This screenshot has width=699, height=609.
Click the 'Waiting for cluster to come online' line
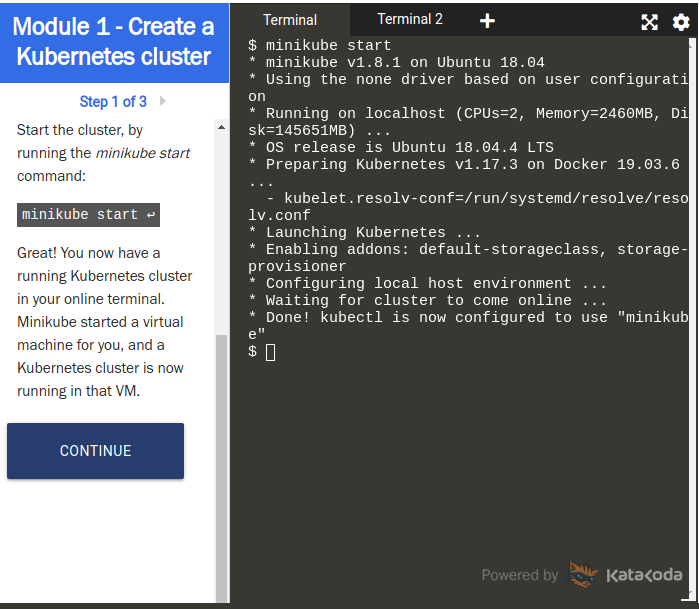point(427,300)
